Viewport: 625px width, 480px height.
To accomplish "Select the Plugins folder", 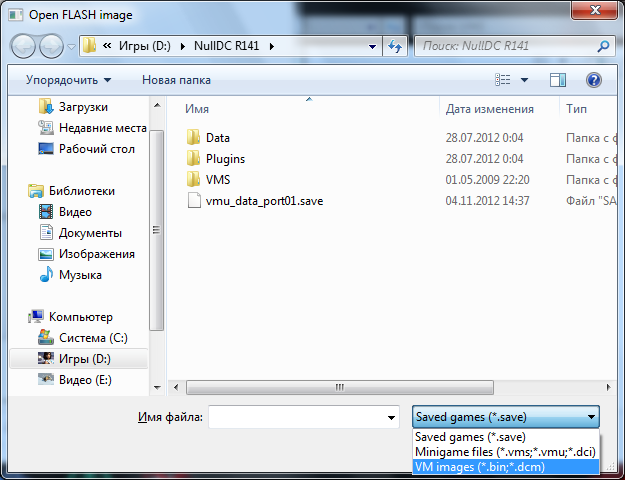I will pyautogui.click(x=224, y=159).
